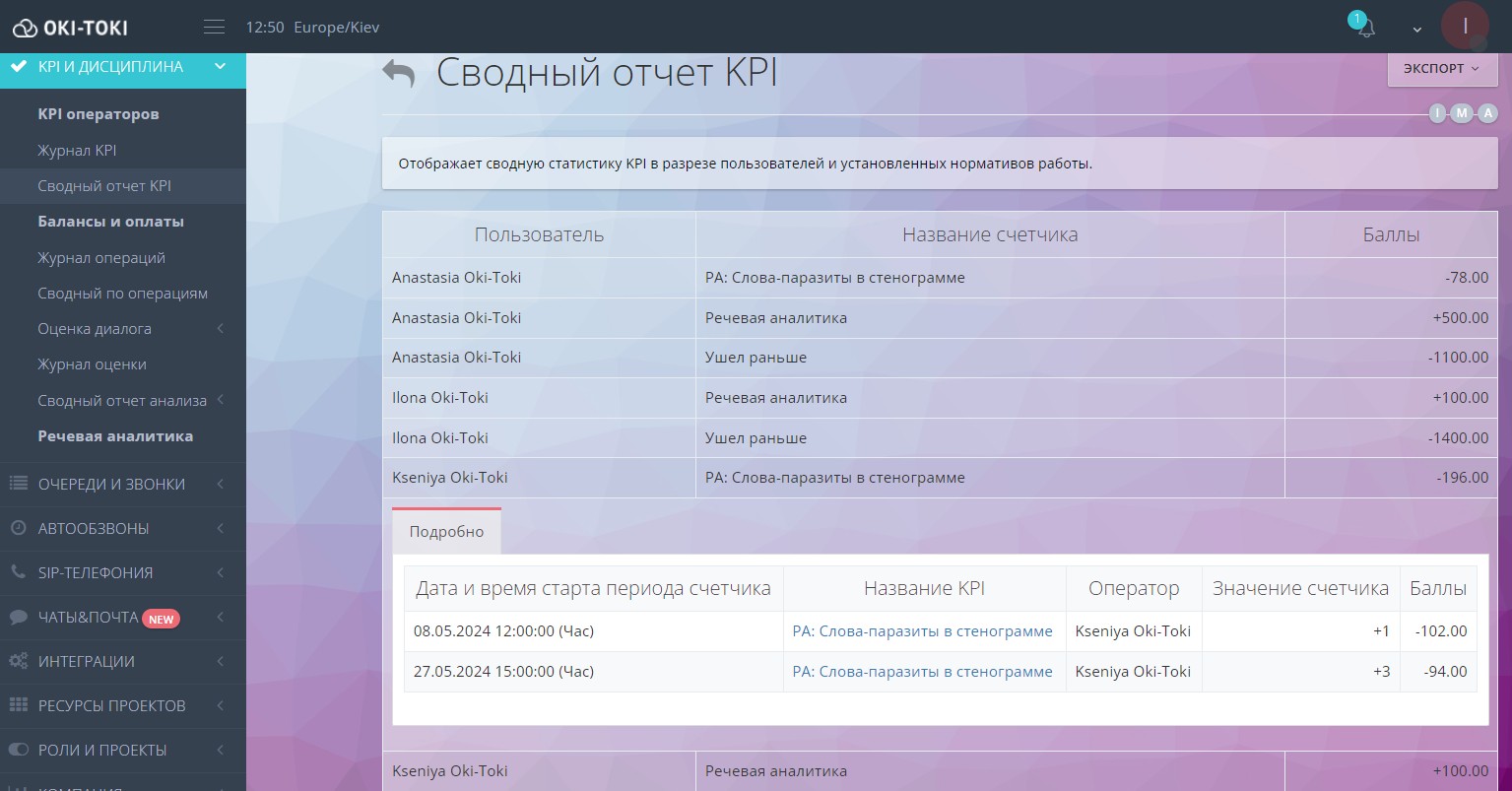Click the -94.00 points cell
The height and width of the screenshot is (791, 1512).
1438,672
